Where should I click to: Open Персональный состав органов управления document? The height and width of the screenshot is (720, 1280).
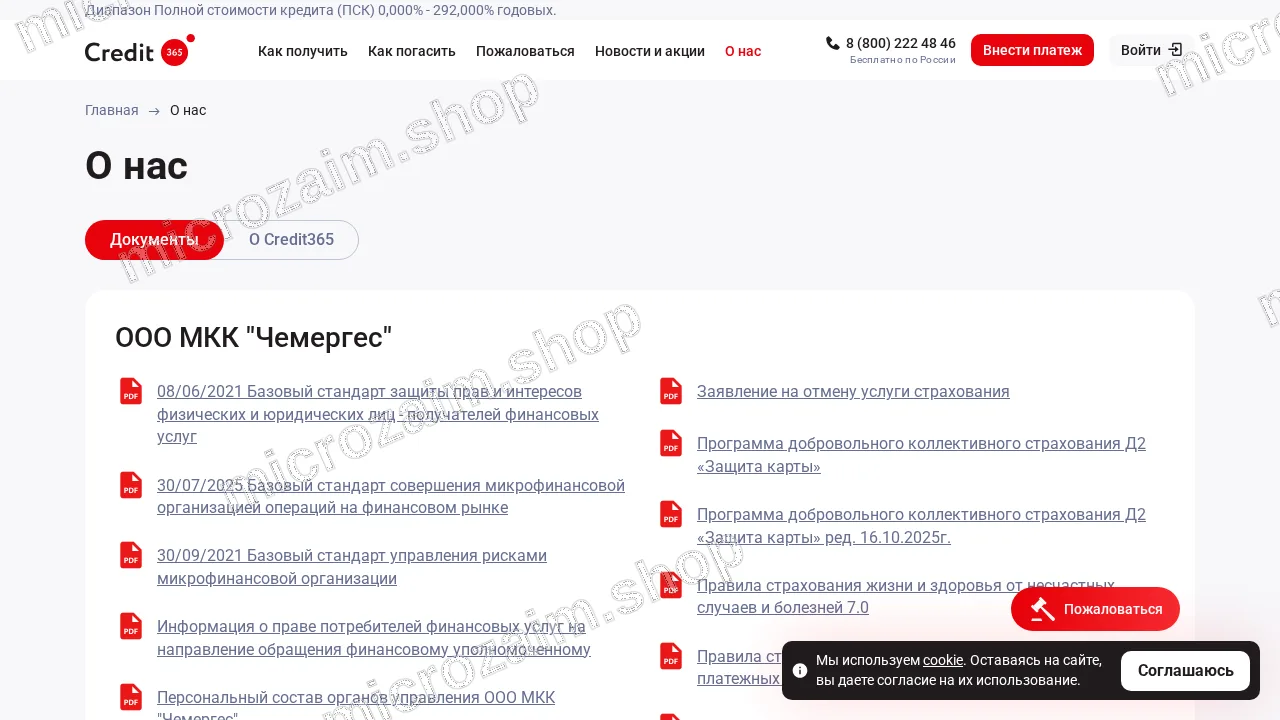[356, 708]
